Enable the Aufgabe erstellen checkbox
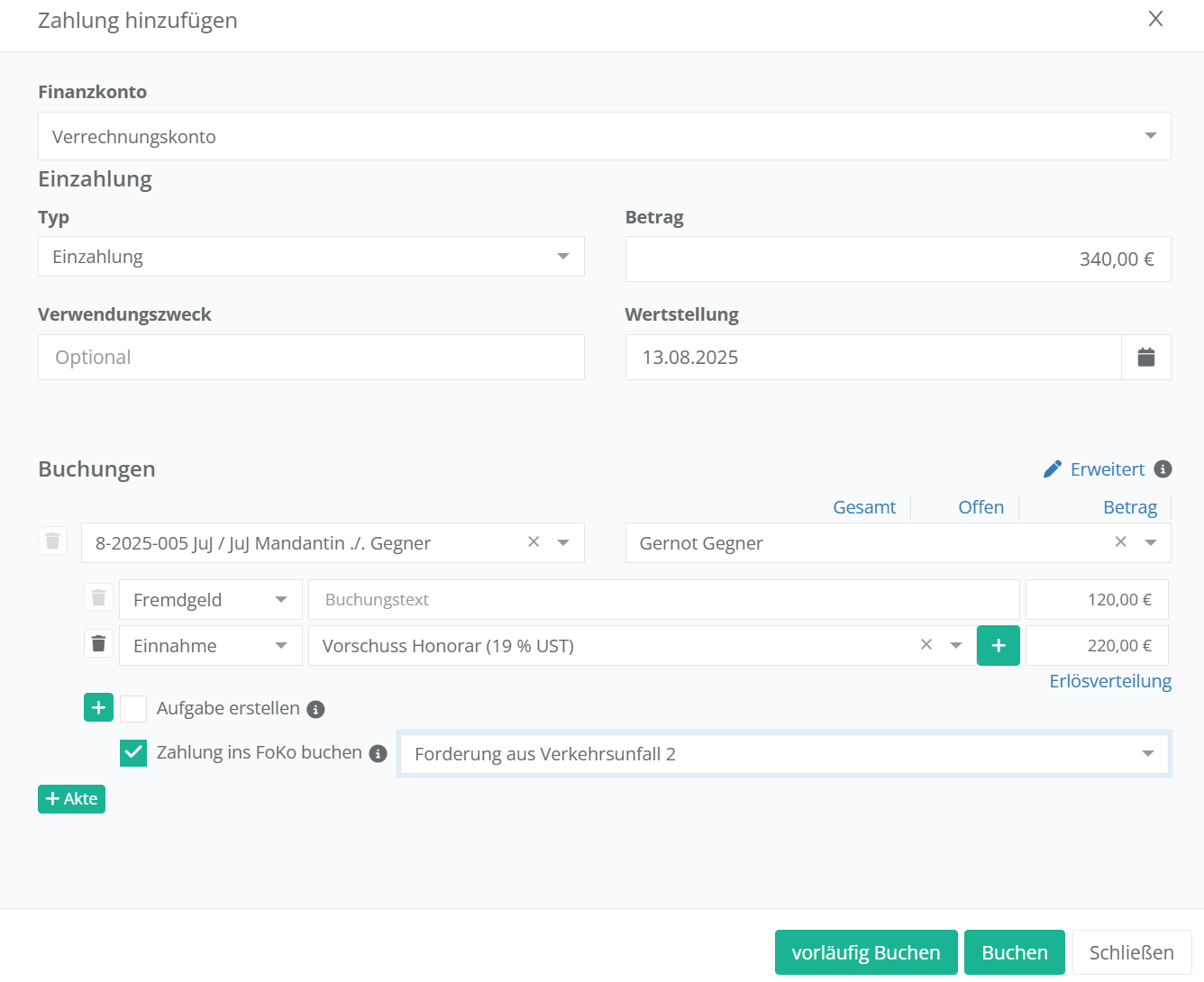1204x982 pixels. pyautogui.click(x=133, y=709)
